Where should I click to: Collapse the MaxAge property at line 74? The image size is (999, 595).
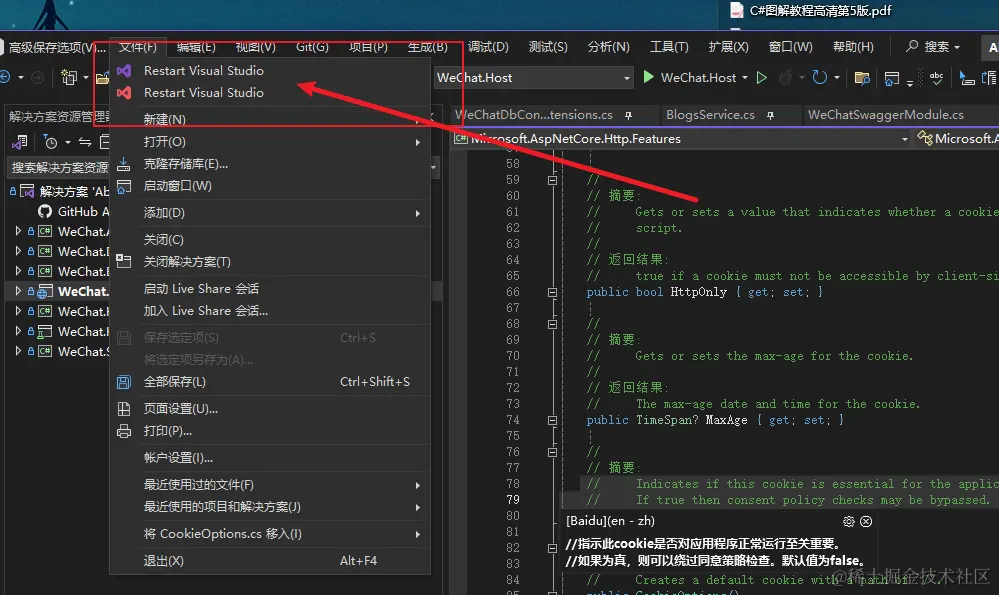(x=552, y=420)
